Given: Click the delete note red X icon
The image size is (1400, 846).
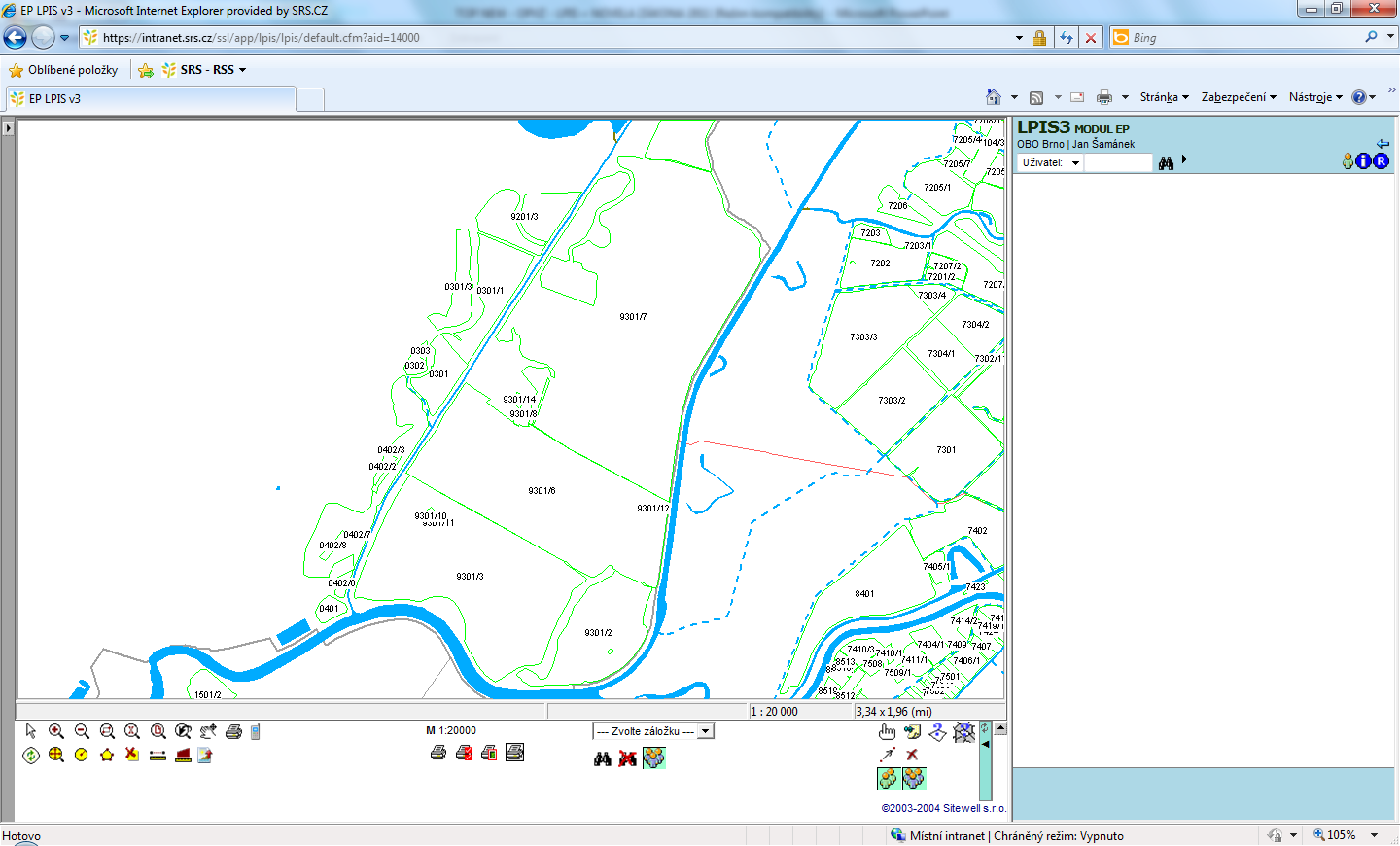Looking at the screenshot, I should point(132,755).
